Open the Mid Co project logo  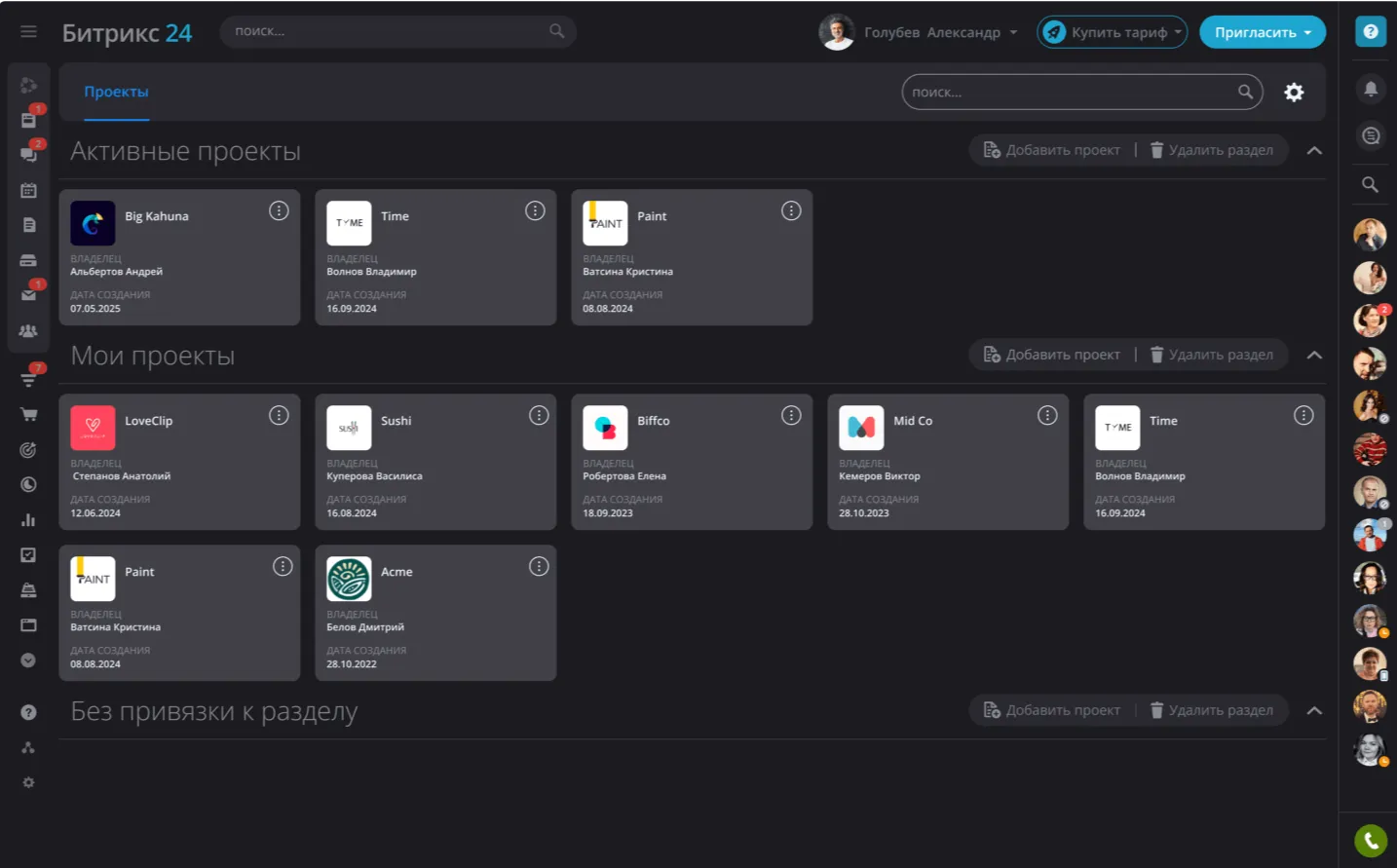click(x=861, y=428)
